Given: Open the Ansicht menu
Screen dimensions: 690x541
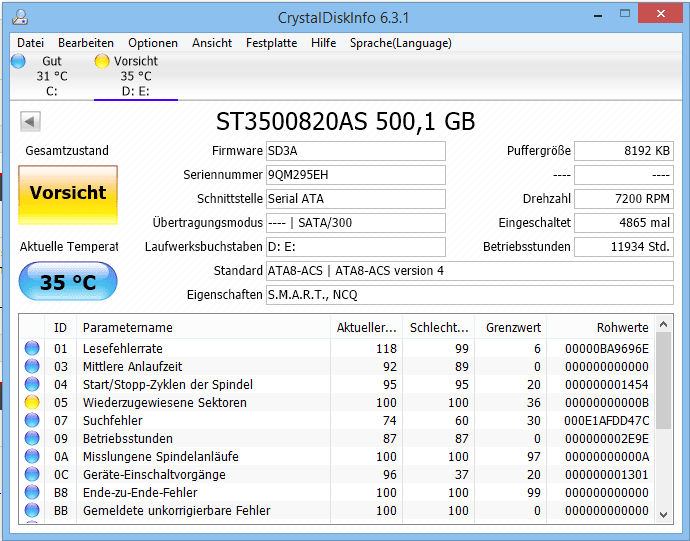Looking at the screenshot, I should pyautogui.click(x=212, y=43).
